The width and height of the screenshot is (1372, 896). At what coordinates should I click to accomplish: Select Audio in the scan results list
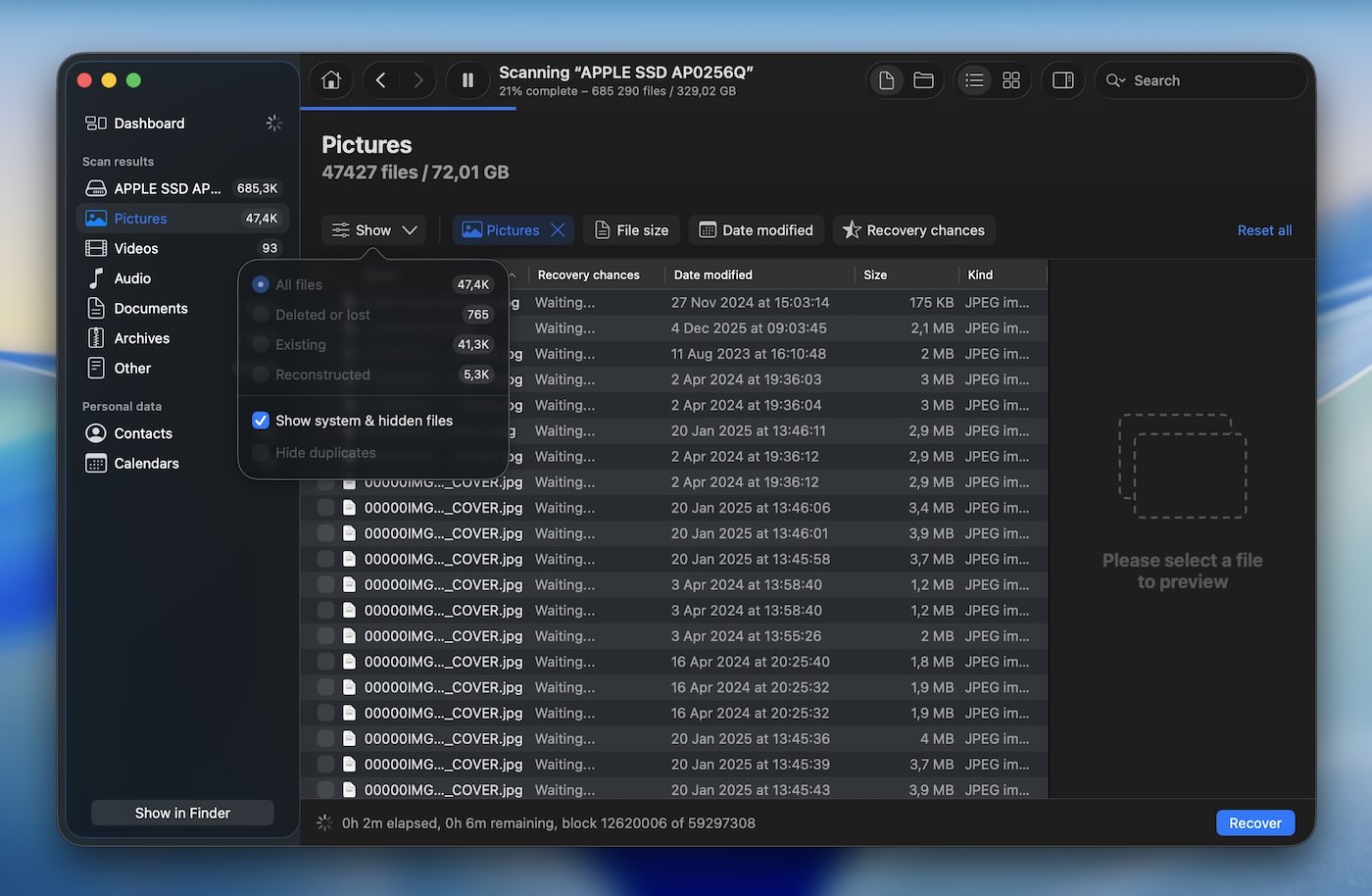[x=130, y=277]
